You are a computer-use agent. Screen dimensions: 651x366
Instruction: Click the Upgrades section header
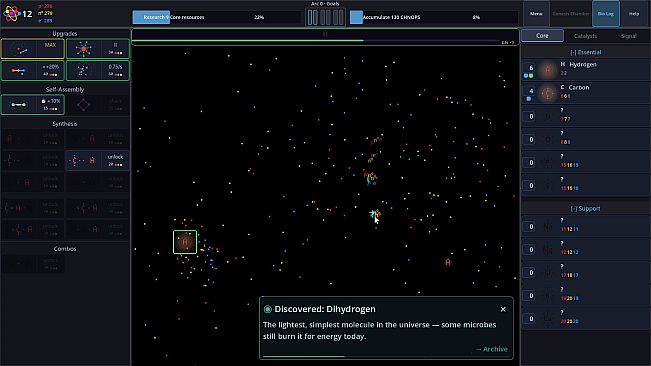point(65,34)
